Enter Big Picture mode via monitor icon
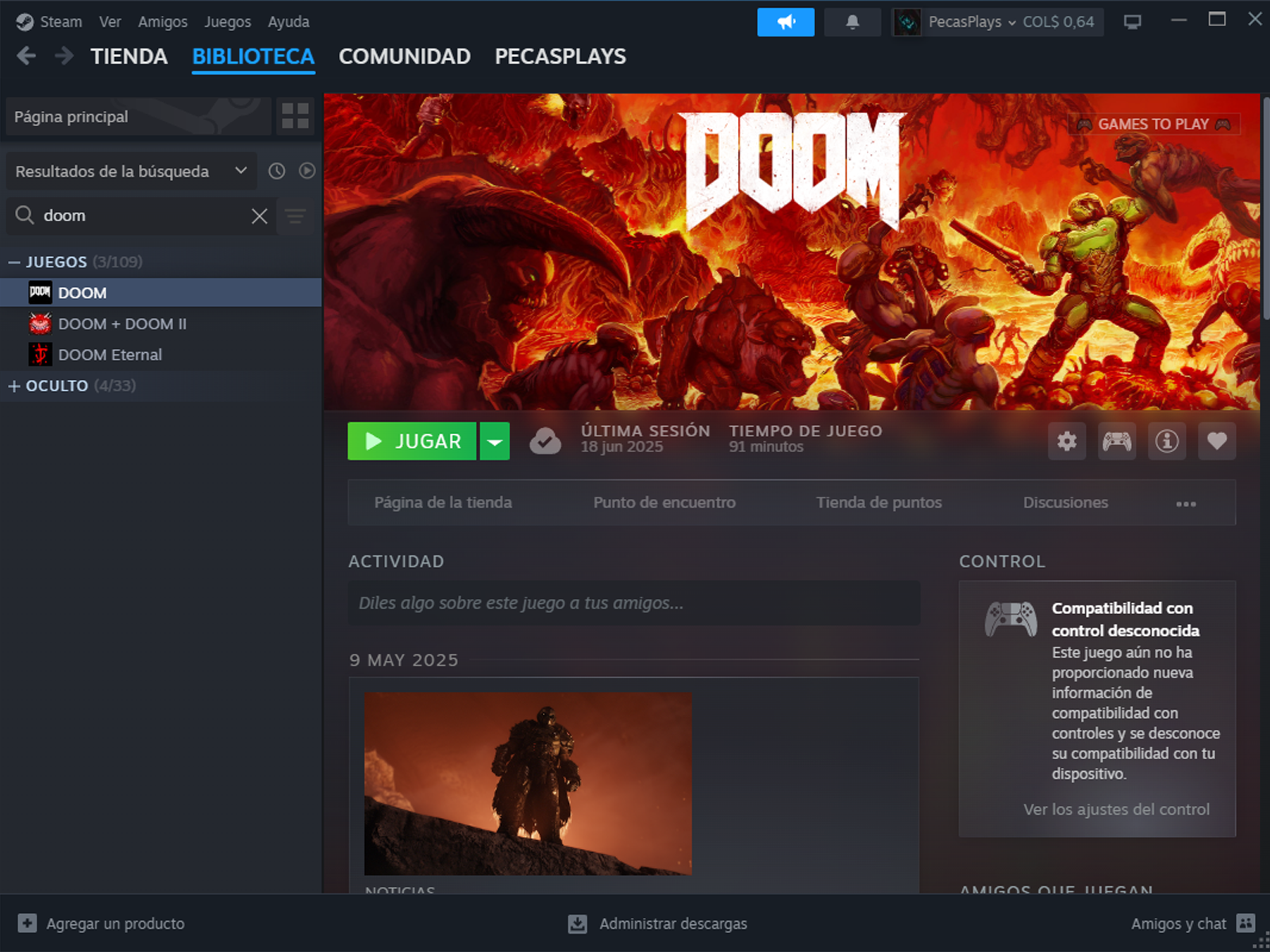 (x=1133, y=22)
